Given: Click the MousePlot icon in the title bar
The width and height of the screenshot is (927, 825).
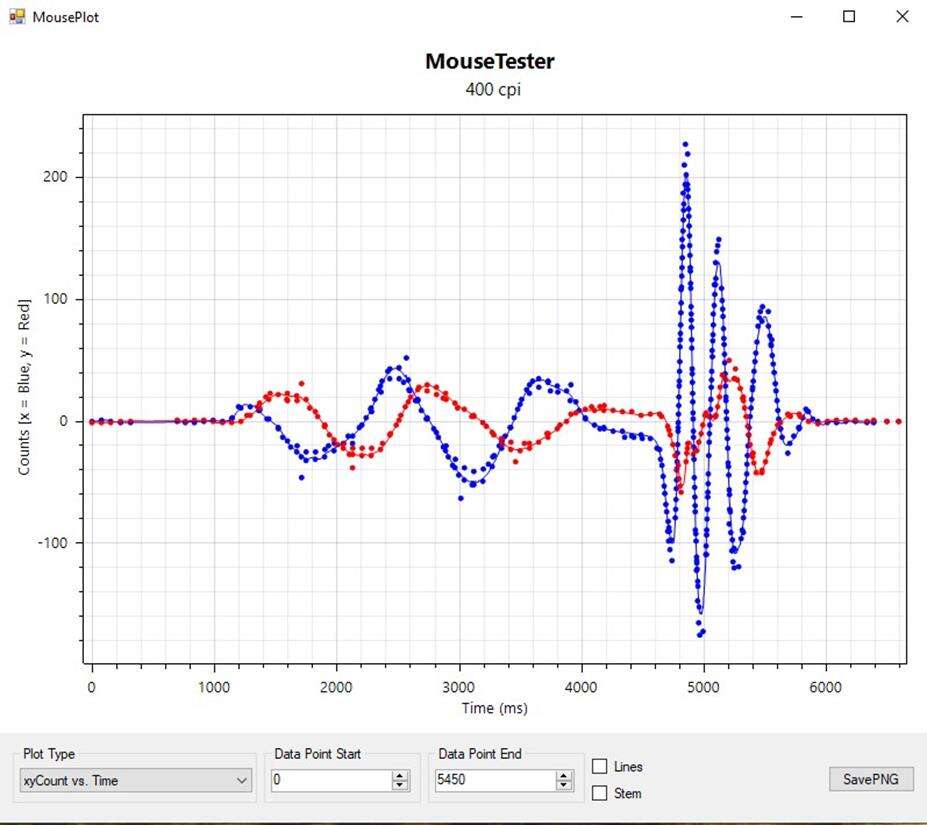Looking at the screenshot, I should pyautogui.click(x=16, y=16).
